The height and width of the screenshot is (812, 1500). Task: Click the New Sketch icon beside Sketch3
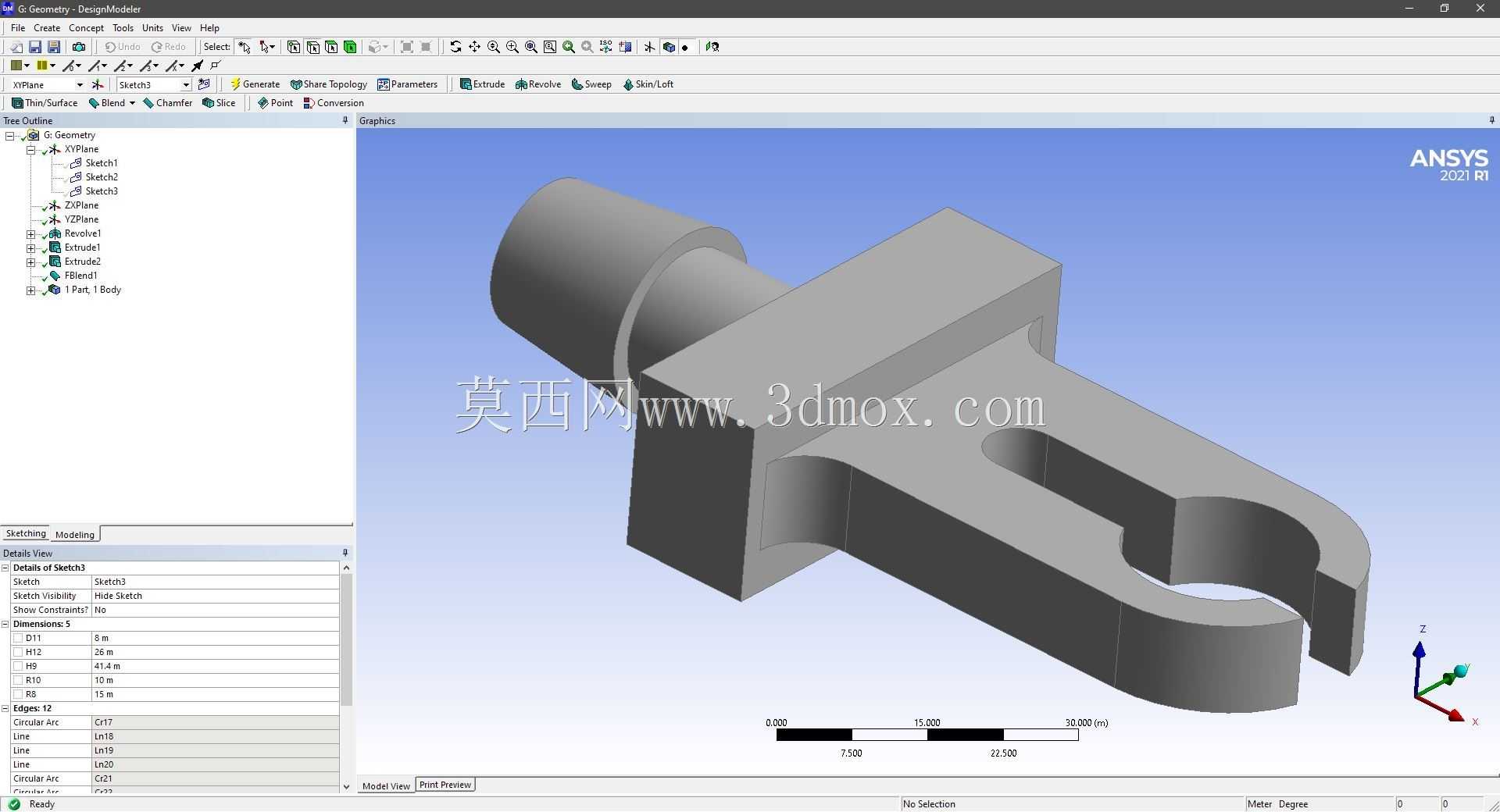(x=204, y=84)
